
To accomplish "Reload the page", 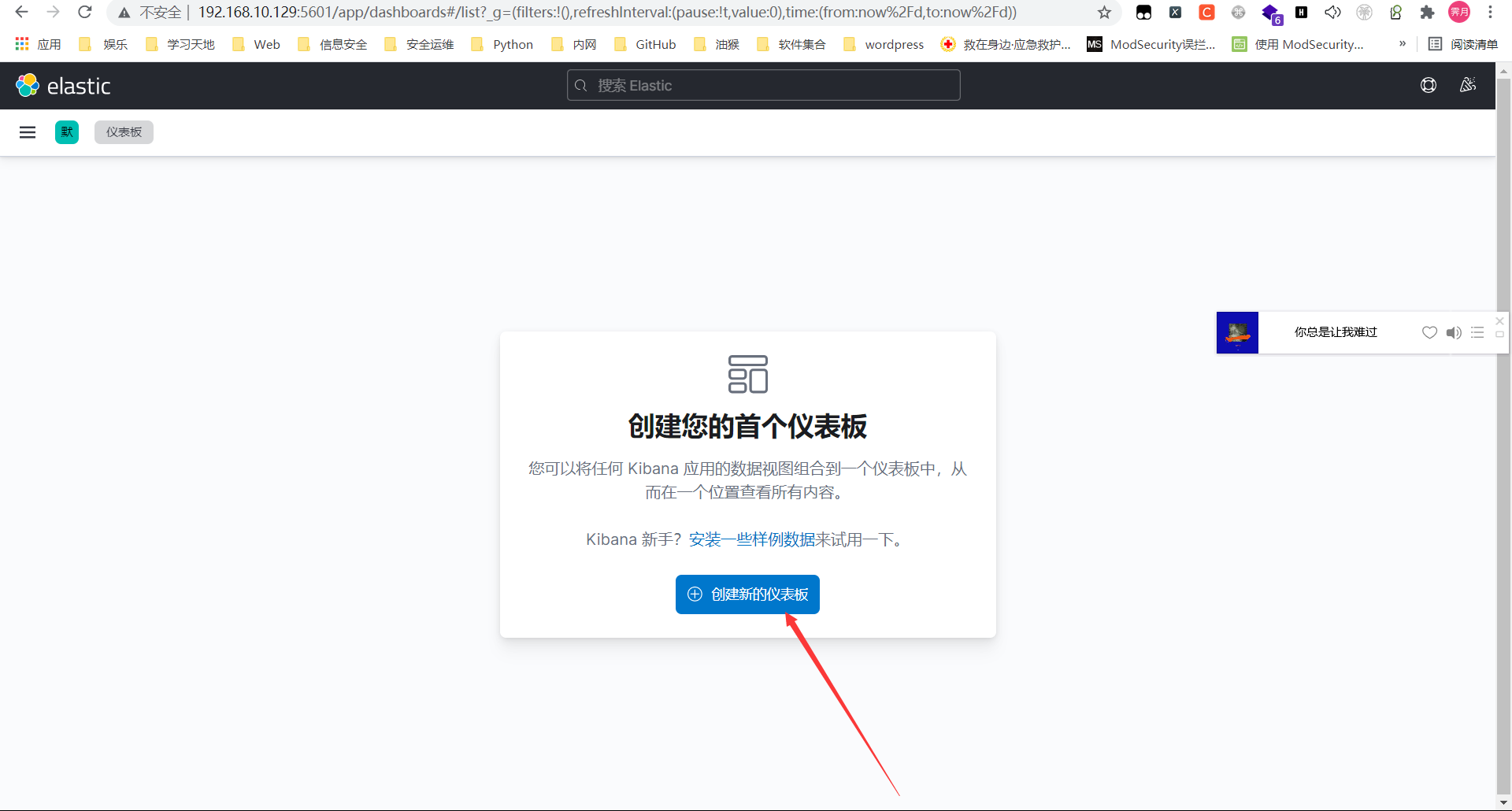I will [85, 13].
